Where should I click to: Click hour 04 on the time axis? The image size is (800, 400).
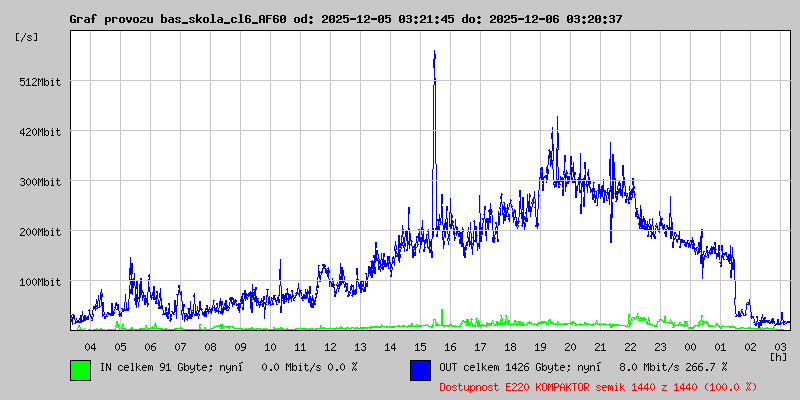tap(90, 346)
